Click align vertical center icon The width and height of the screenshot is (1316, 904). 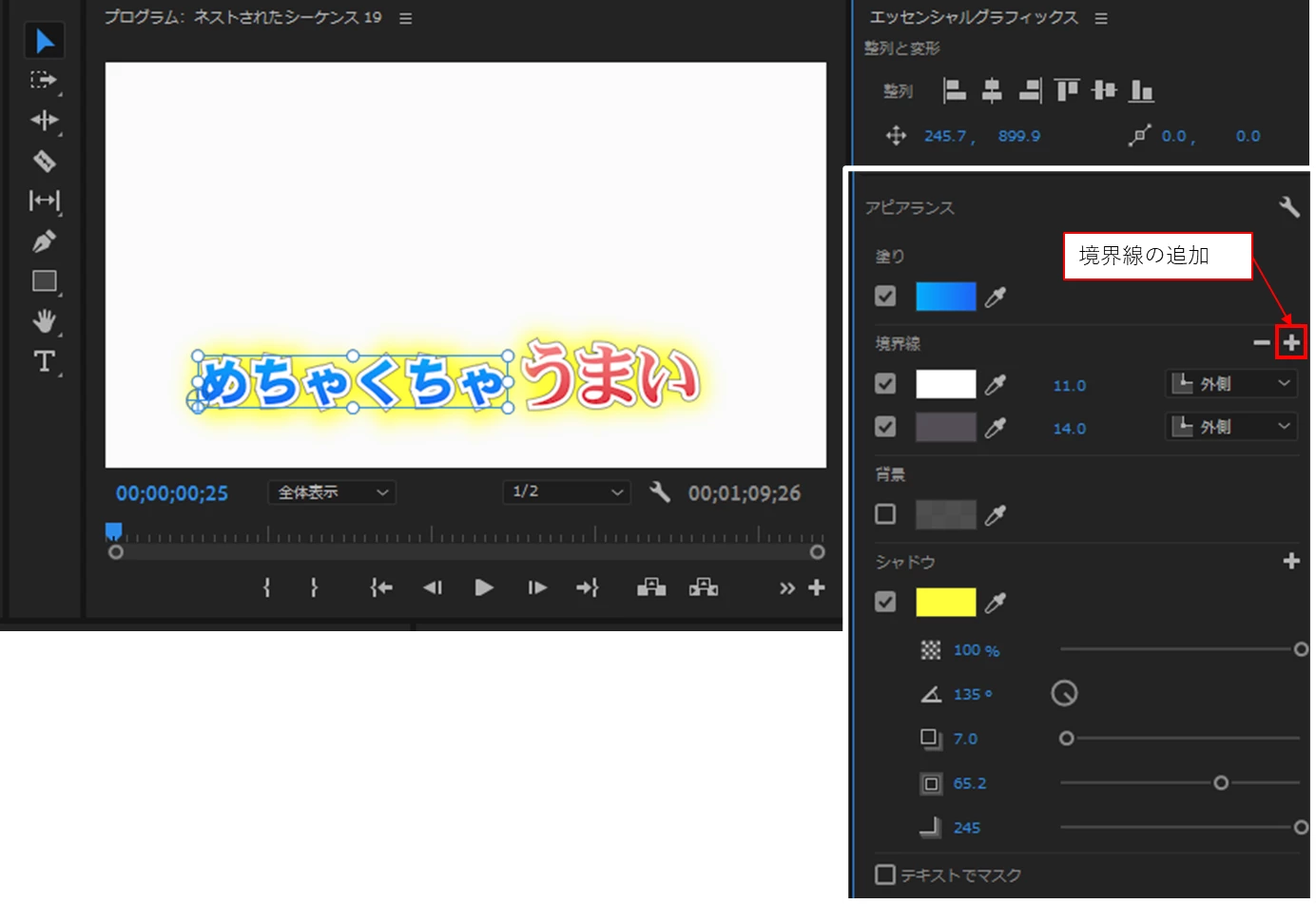point(1104,90)
